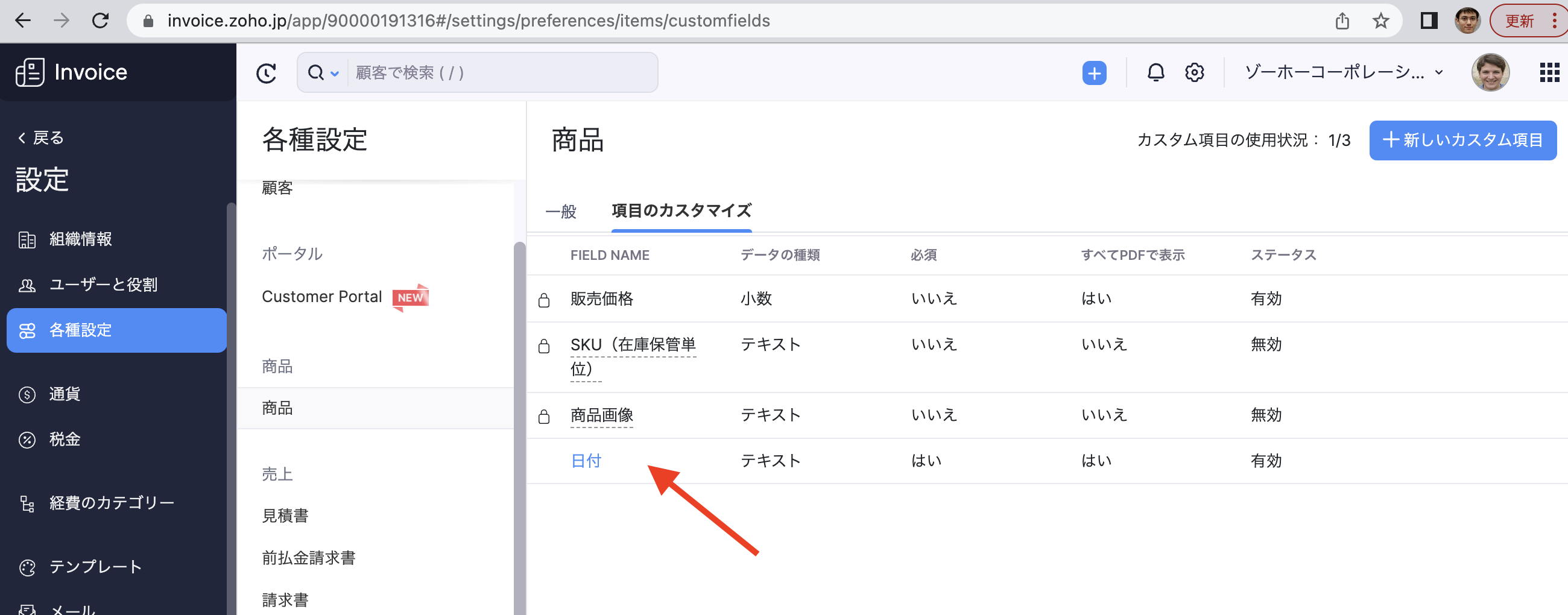Screen dimensions: 1568x615
Task: Open settings gear icon in top bar
Action: [x=1193, y=73]
